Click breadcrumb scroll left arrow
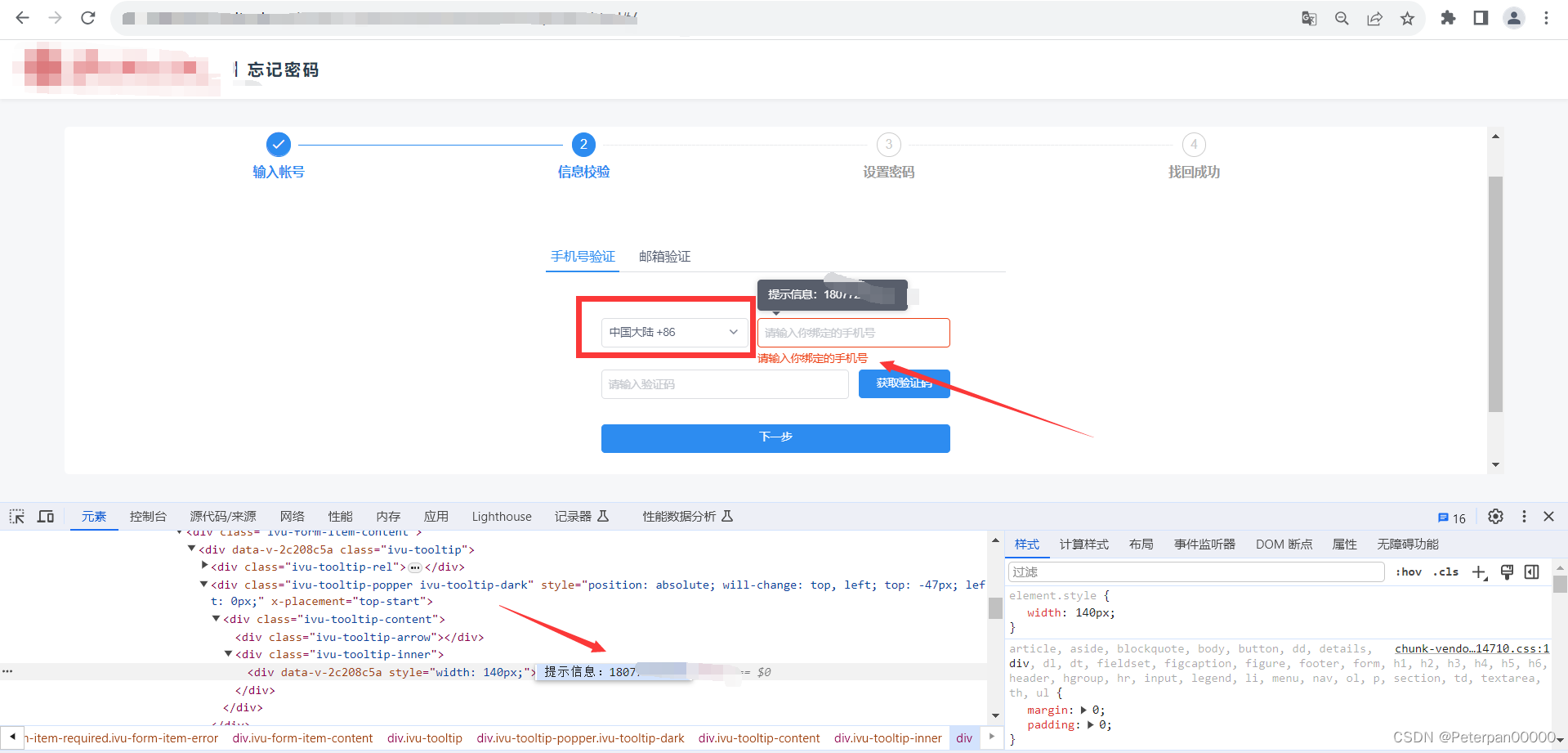This screenshot has width=1568, height=753. [12, 737]
